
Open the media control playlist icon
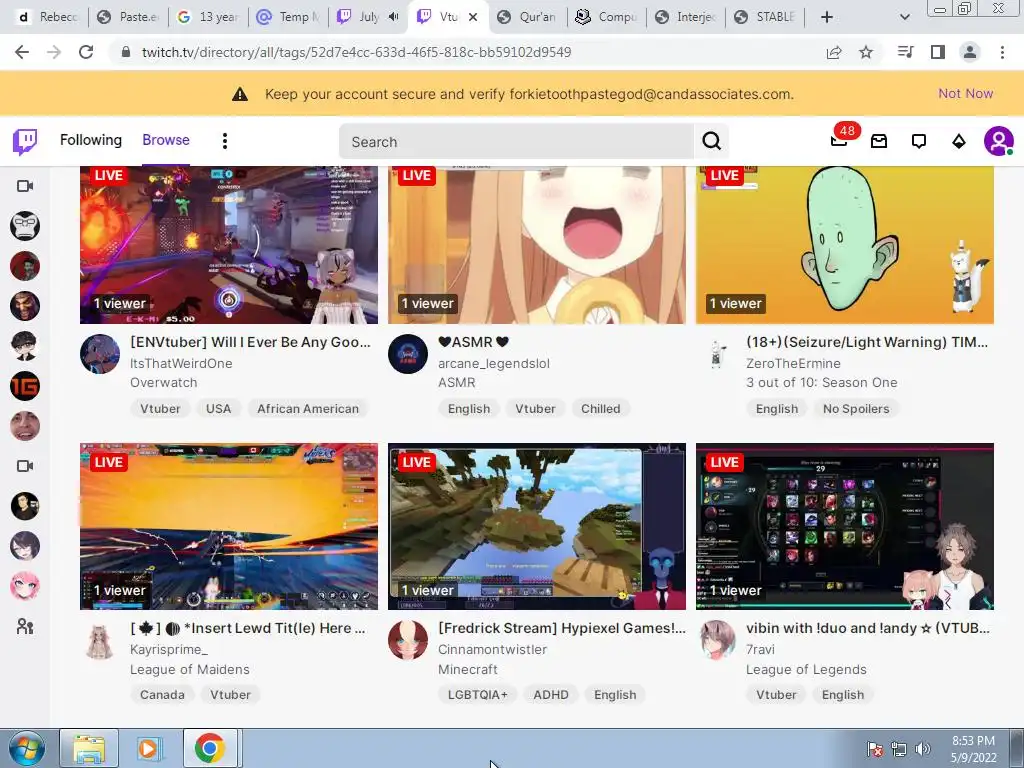coord(906,52)
